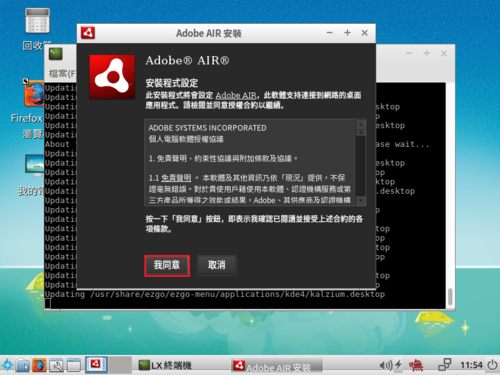
Task: Close the Adobe AIR 安裝 window
Action: (365, 33)
